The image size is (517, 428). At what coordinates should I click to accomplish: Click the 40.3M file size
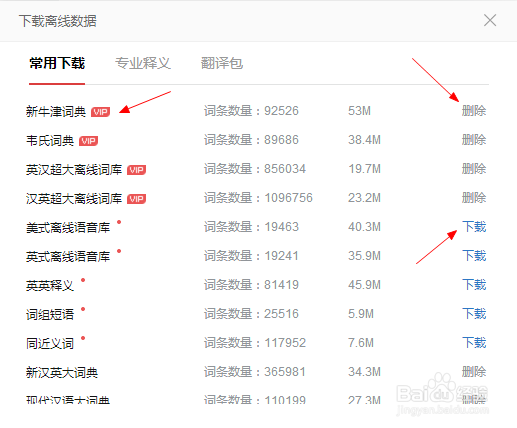(x=364, y=227)
